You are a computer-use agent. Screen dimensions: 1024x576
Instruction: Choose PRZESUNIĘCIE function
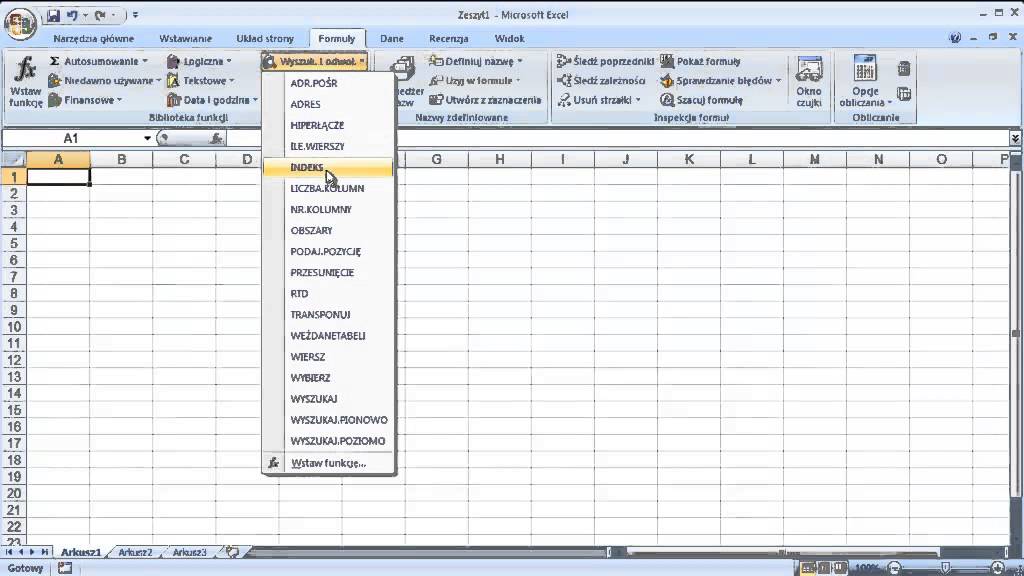point(328,273)
